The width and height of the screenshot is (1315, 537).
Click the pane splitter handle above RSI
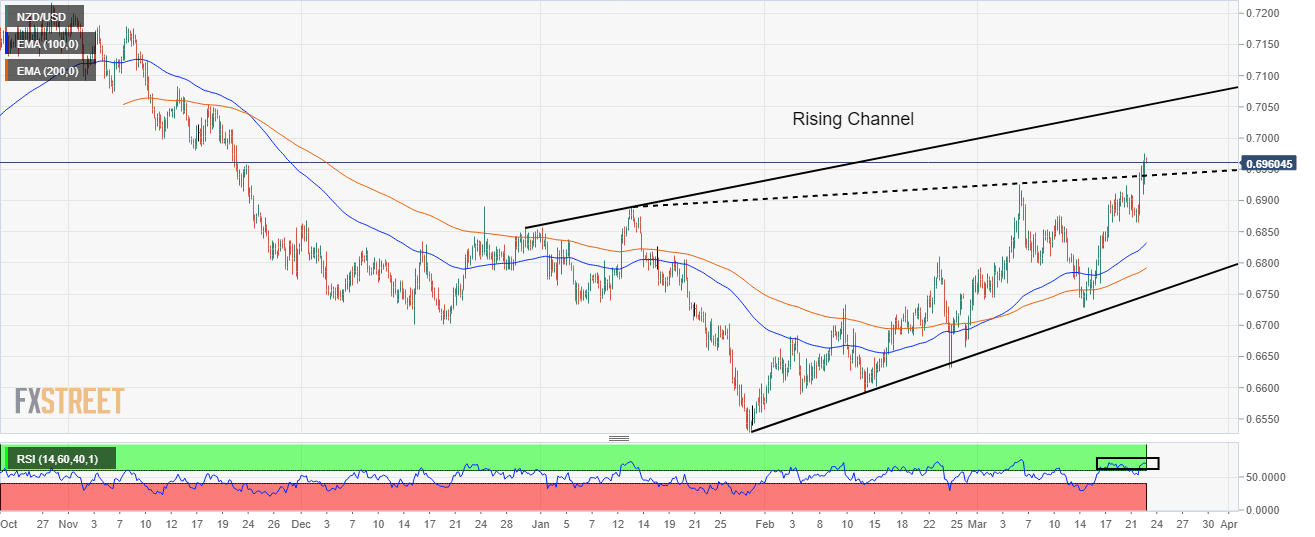tap(618, 438)
